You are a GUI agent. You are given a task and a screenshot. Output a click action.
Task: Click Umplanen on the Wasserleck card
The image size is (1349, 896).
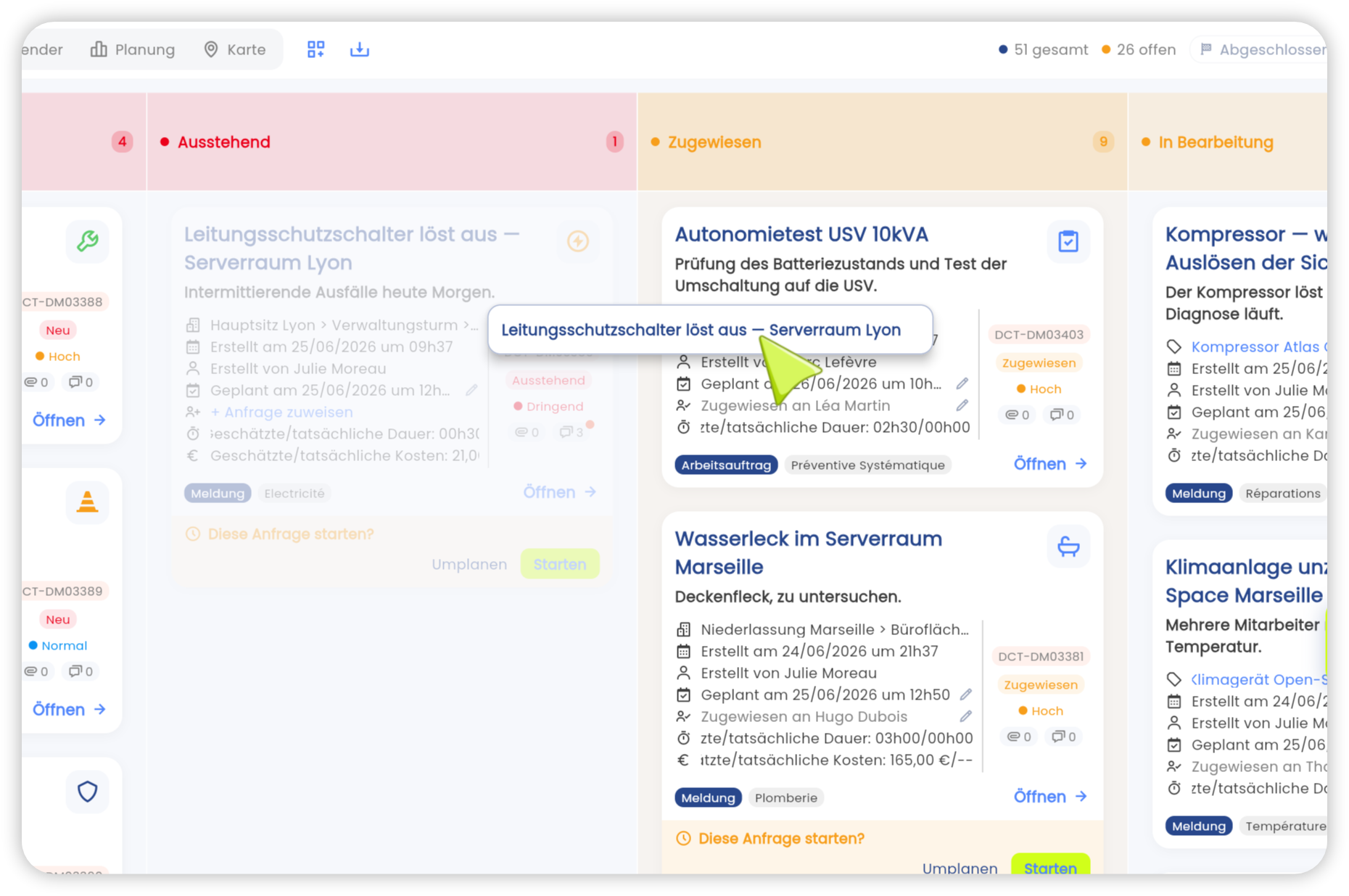click(x=960, y=867)
